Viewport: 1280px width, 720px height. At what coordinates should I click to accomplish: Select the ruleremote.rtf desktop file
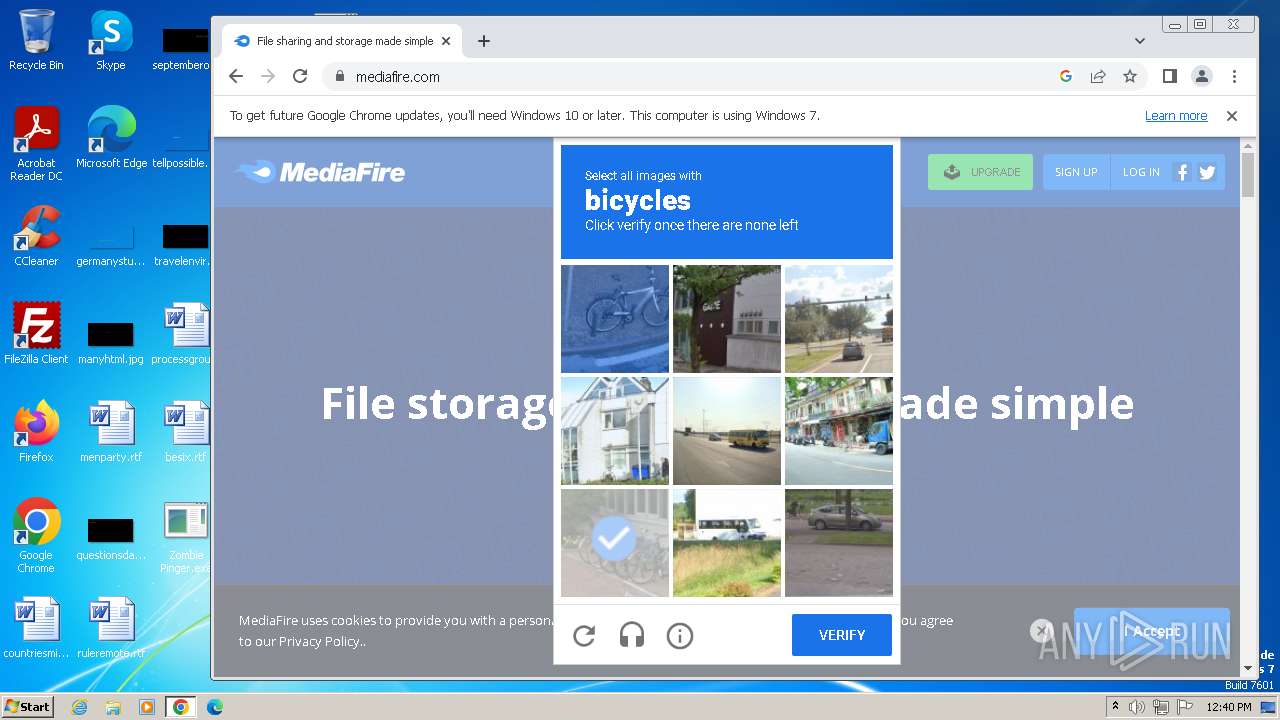pyautogui.click(x=111, y=628)
